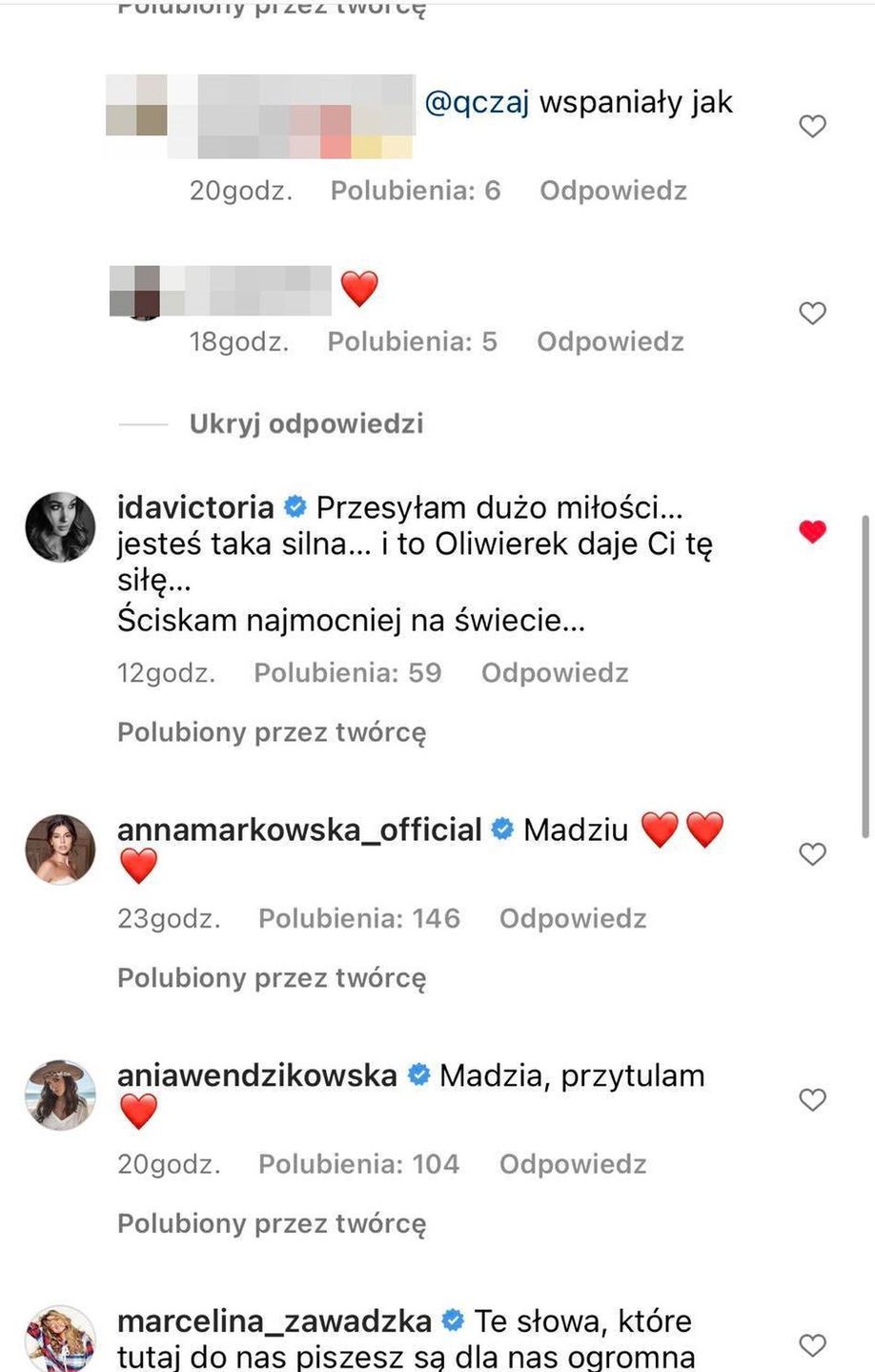Image resolution: width=875 pixels, height=1372 pixels.
Task: Open marcelina_zawadzka's avatar
Action: tap(60, 1339)
